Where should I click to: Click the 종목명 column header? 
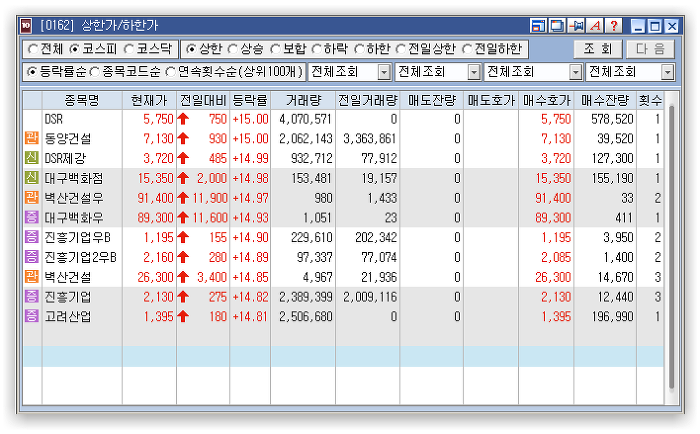pos(82,100)
